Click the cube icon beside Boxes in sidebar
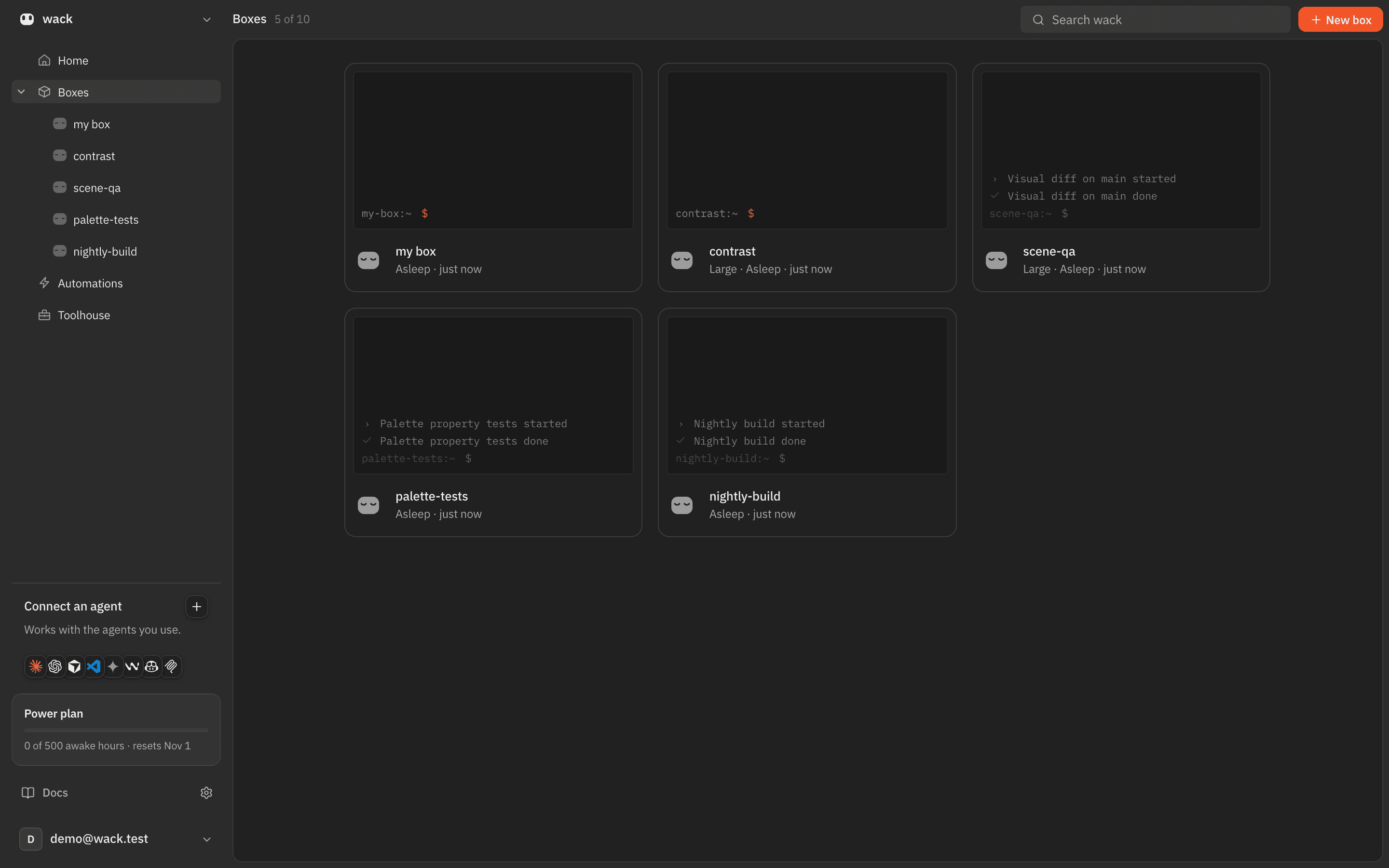Viewport: 1389px width, 868px height. pos(44,92)
